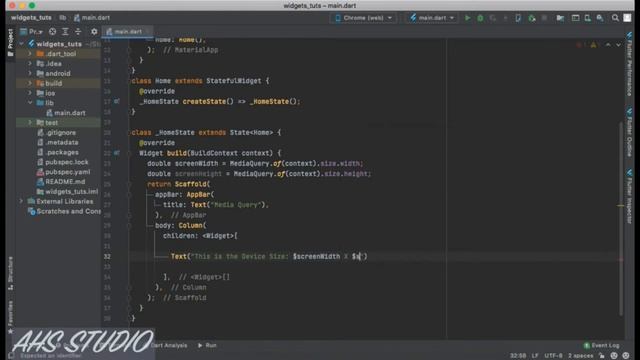Image resolution: width=640 pixels, height=360 pixels.
Task: Click the yellow warning stripe mark on scrollbar
Action: click(x=620, y=206)
